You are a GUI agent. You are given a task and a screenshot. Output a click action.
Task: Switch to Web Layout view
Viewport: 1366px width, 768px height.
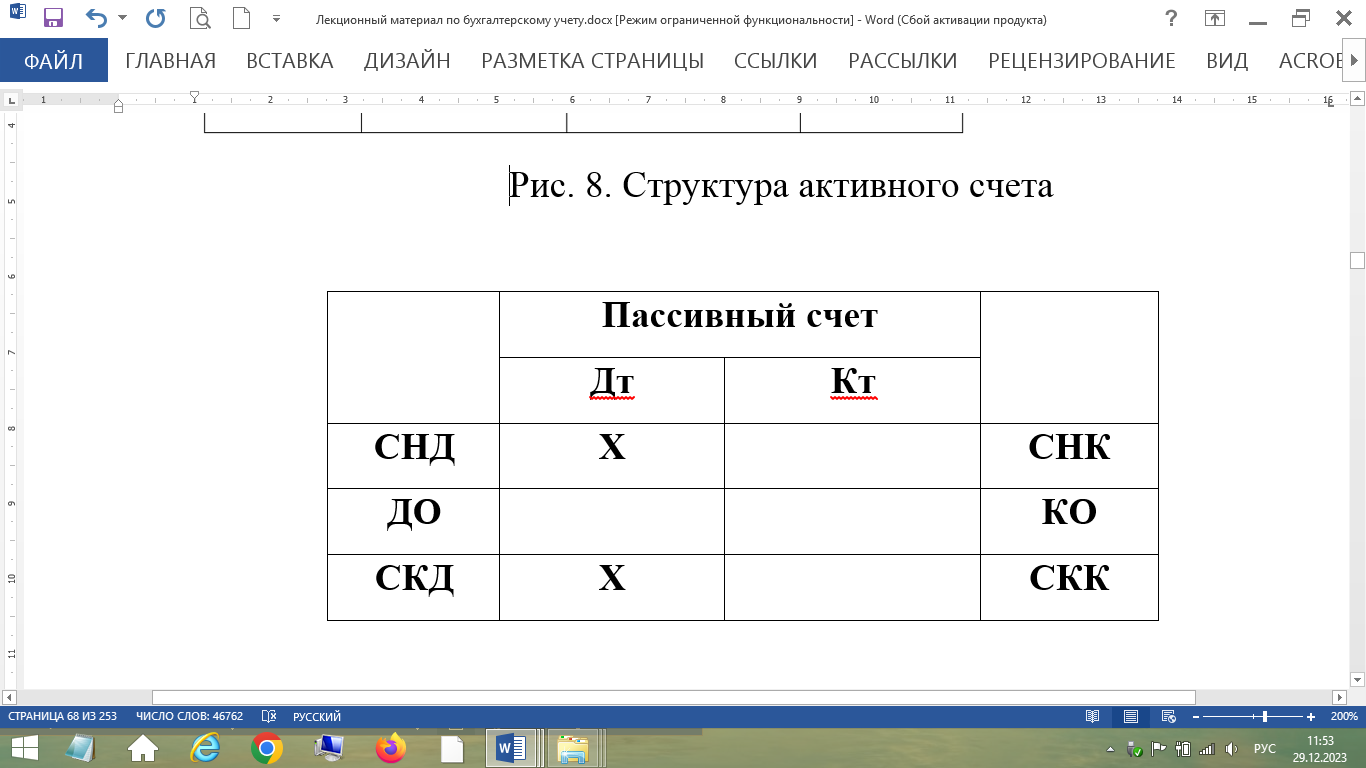[1168, 717]
